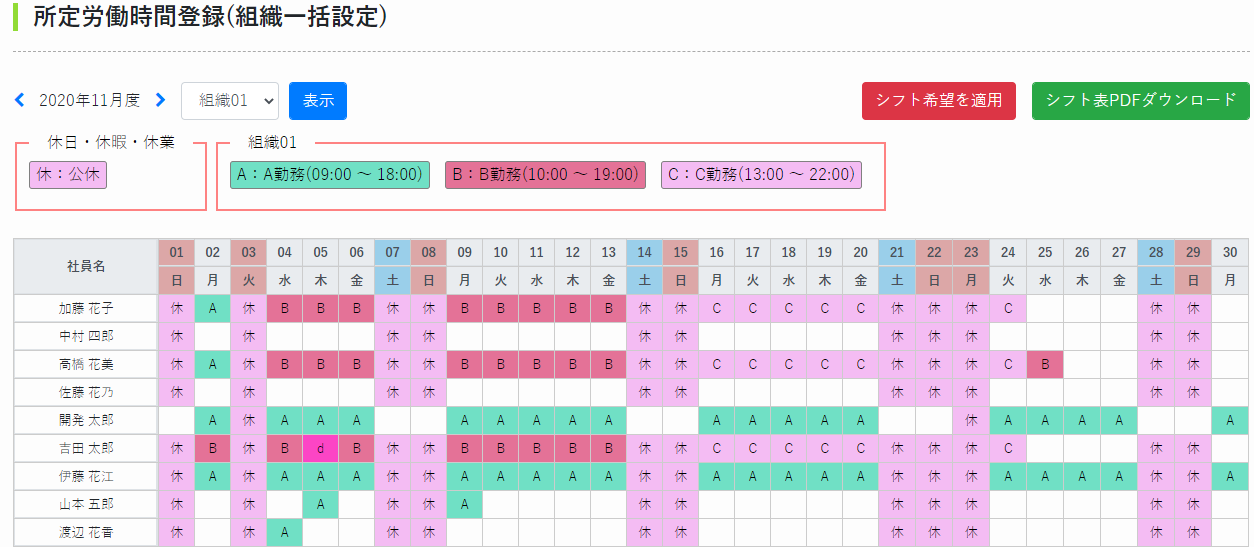1254x547 pixels.
Task: Select the C：C勤務 (13:00～22:00) shift chip
Action: pyautogui.click(x=761, y=175)
